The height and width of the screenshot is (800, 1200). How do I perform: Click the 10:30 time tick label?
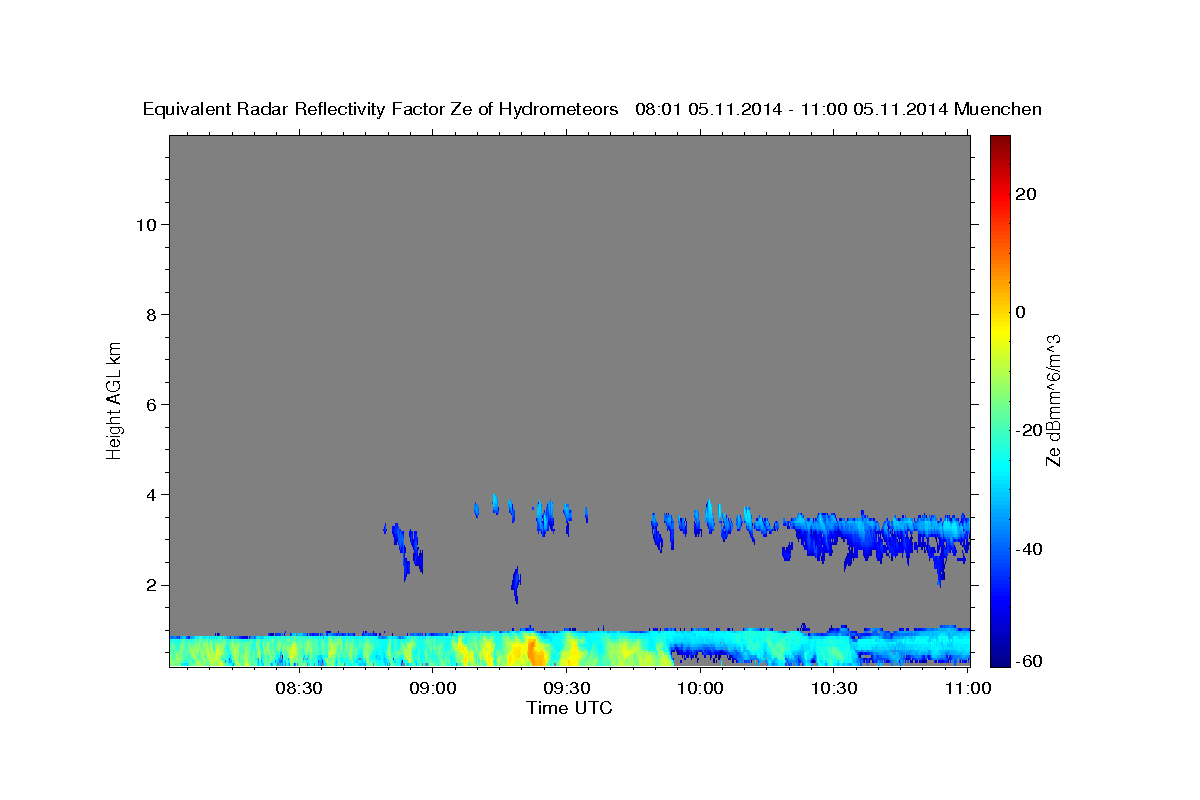pos(834,688)
